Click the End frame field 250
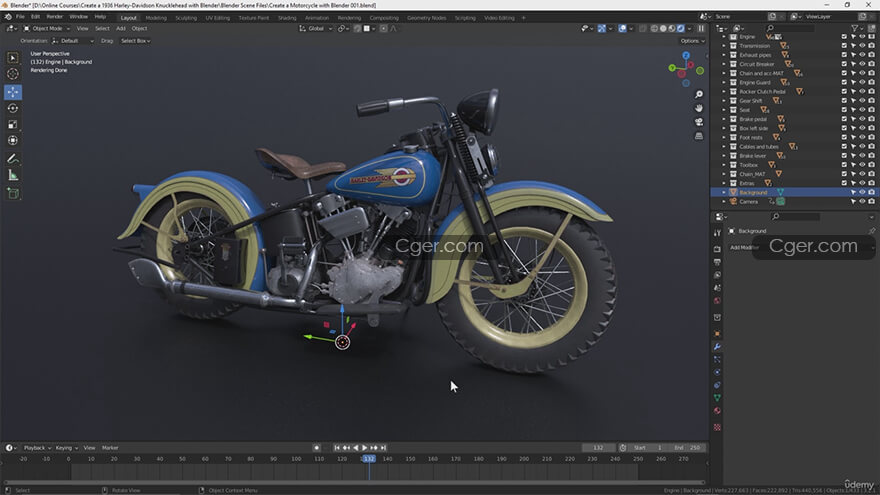This screenshot has width=880, height=495. coord(687,448)
